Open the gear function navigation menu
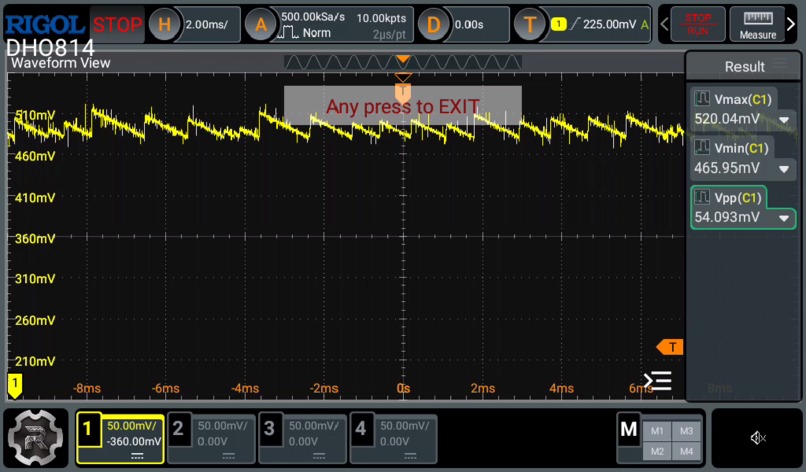806x472 pixels. point(35,438)
